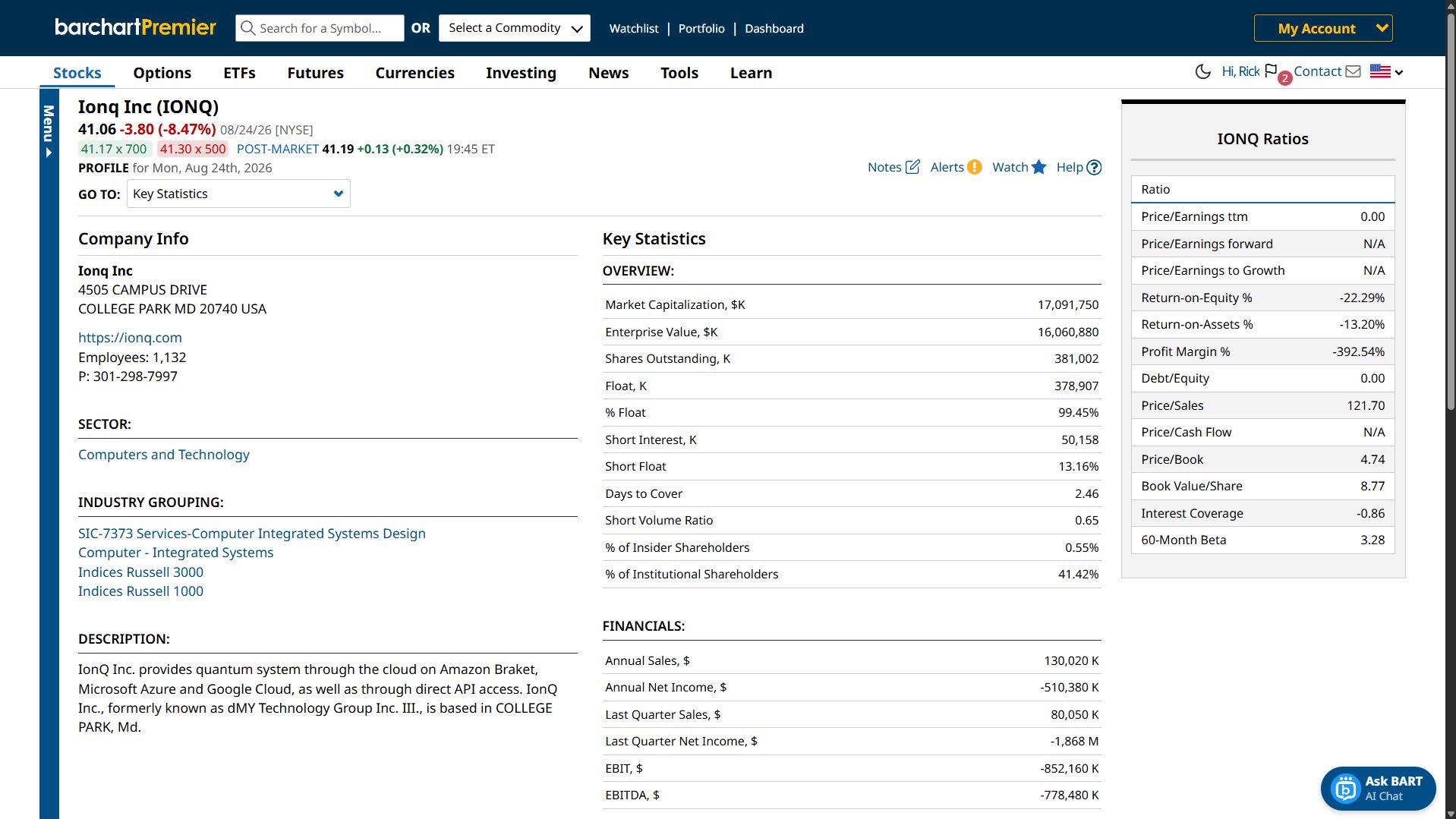Image resolution: width=1456 pixels, height=819 pixels.
Task: Open the ETFs menu
Action: 239,73
